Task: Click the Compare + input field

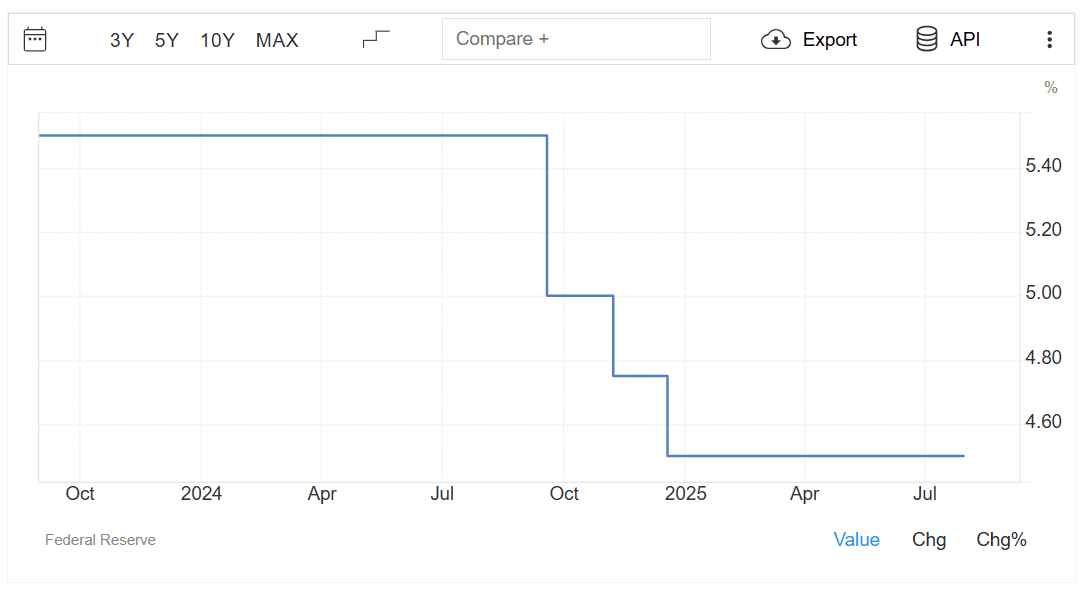Action: pos(576,39)
